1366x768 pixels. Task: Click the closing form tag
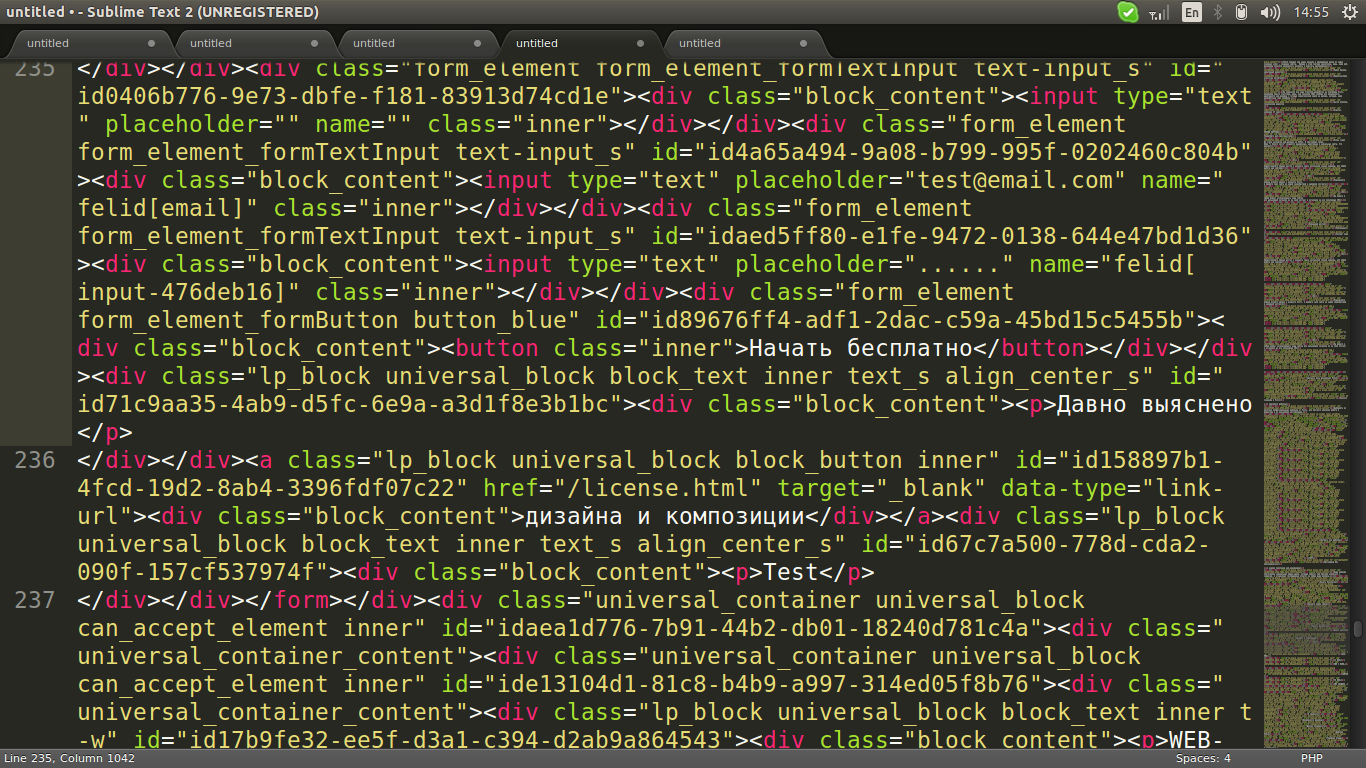pos(288,600)
